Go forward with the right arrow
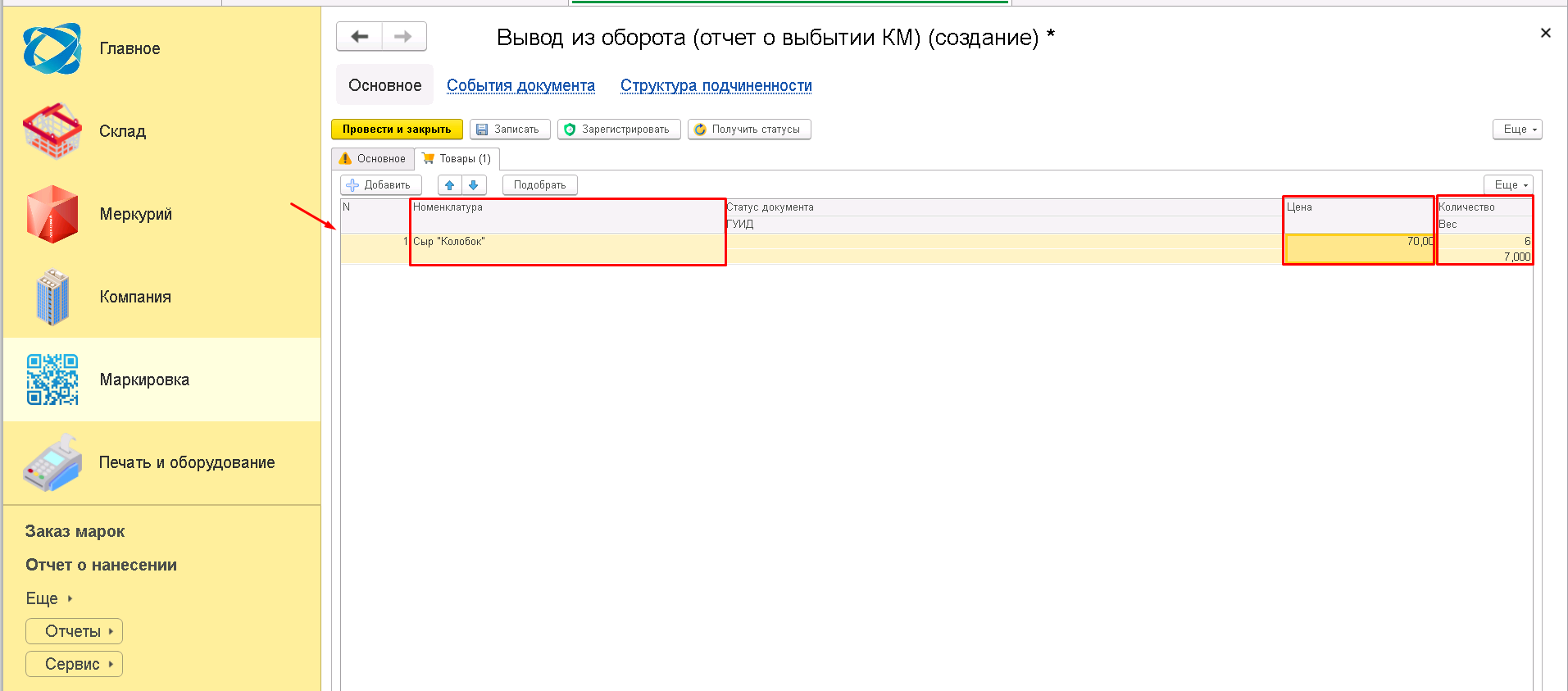The image size is (1568, 691). click(x=403, y=36)
